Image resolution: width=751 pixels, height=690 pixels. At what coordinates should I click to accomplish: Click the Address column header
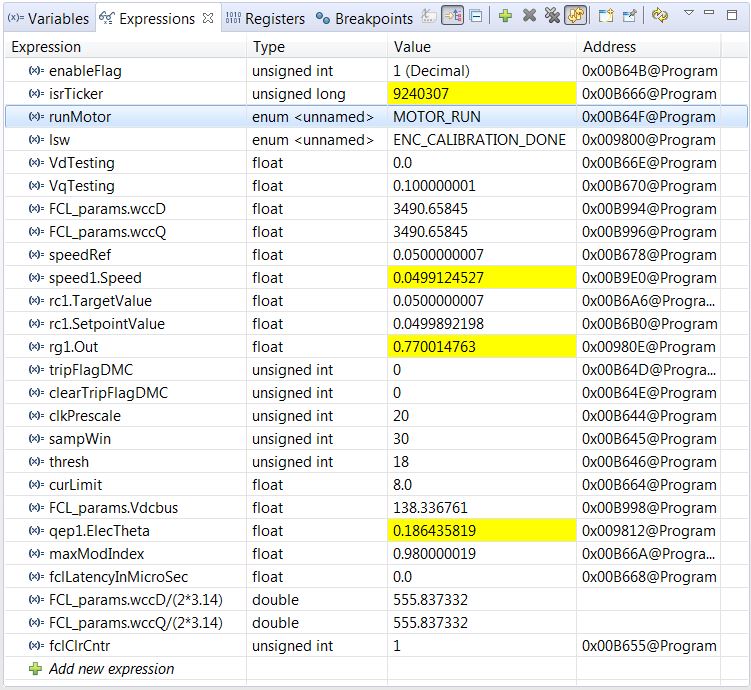click(x=609, y=47)
